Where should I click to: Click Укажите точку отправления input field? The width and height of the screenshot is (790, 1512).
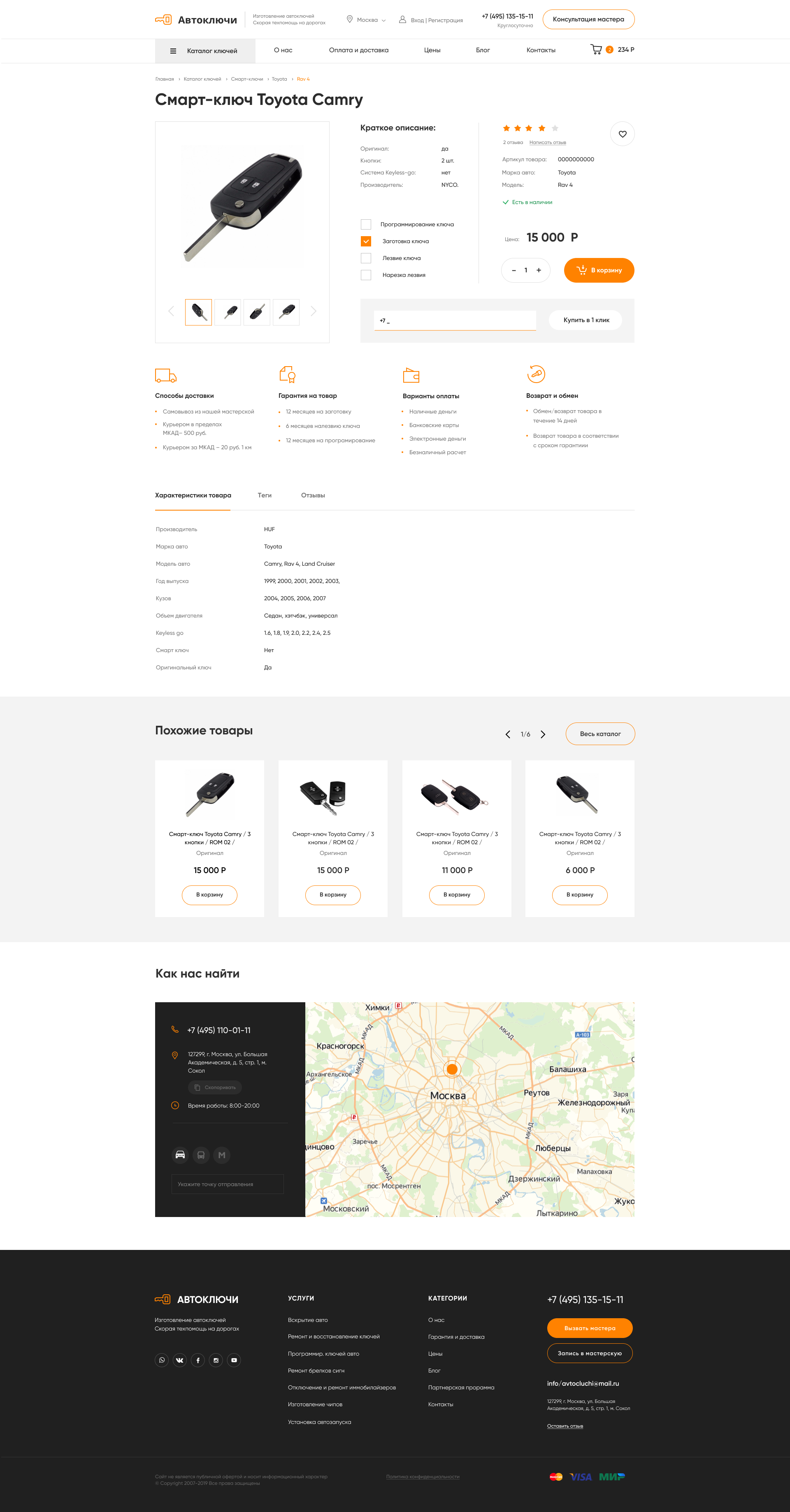(228, 1185)
